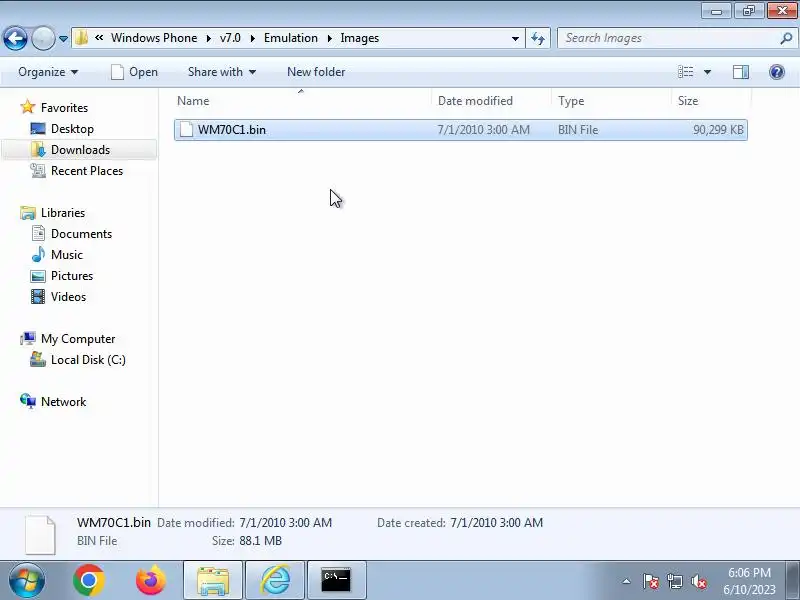The width and height of the screenshot is (800, 600).
Task: Open Local Disk (C:)
Action: coord(78,360)
